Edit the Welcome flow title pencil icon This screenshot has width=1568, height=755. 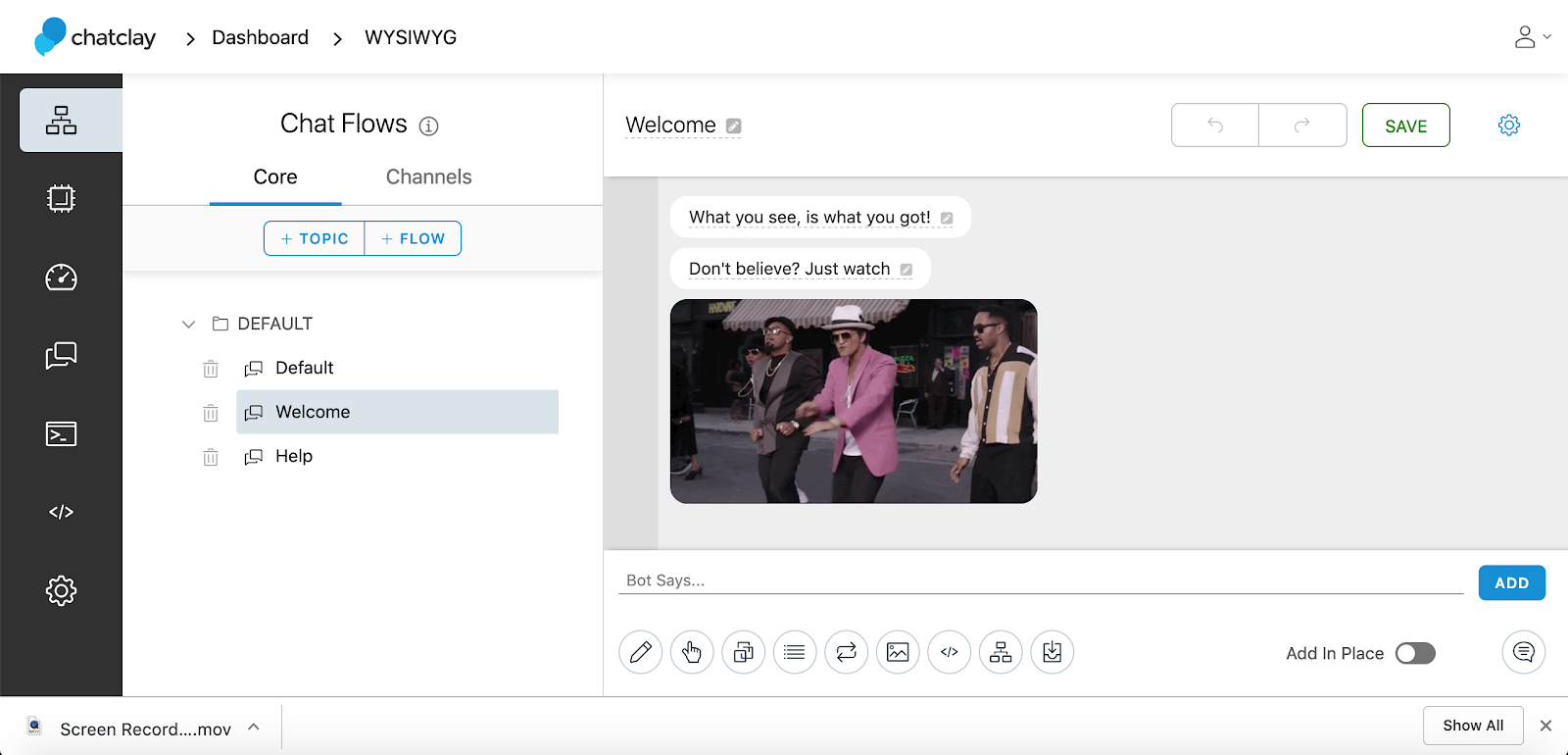pos(733,126)
